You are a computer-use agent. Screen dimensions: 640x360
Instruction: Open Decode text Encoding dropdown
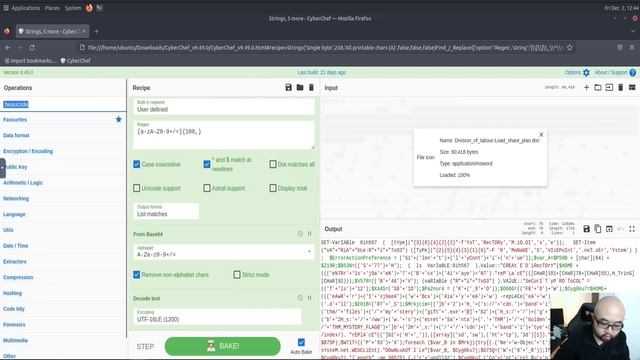click(217, 316)
